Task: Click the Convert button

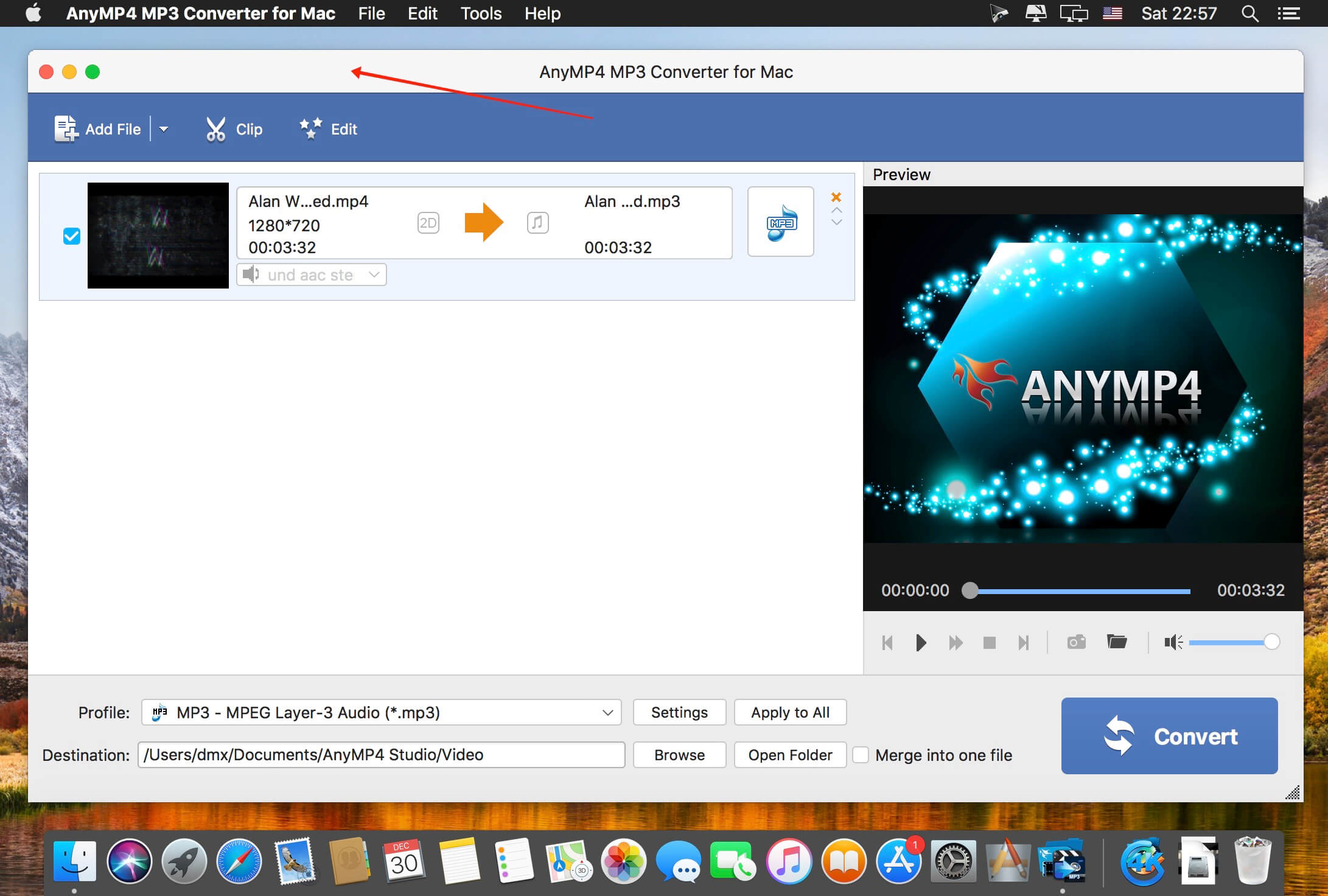Action: click(1169, 736)
